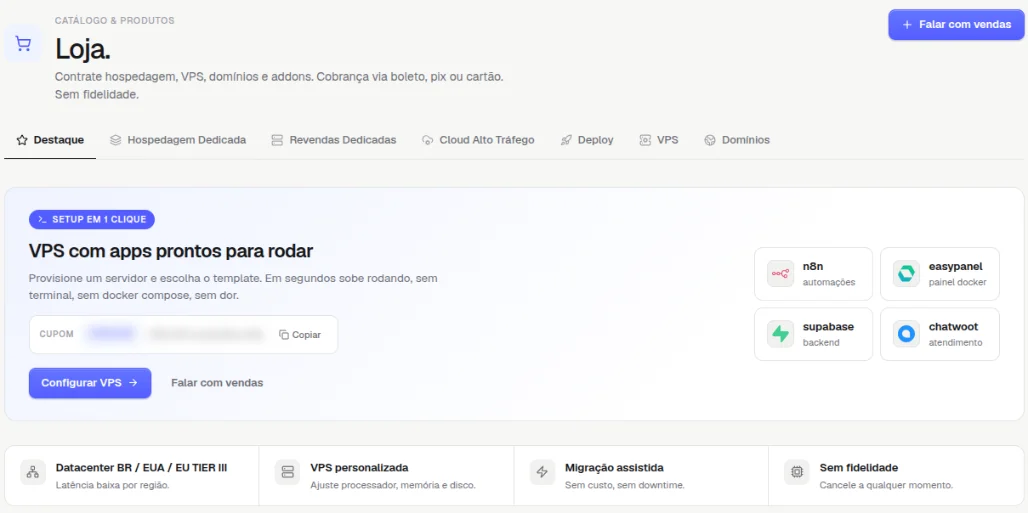Click the 'VPS personalizada' feature title
The height and width of the screenshot is (513, 1028).
pos(359,468)
